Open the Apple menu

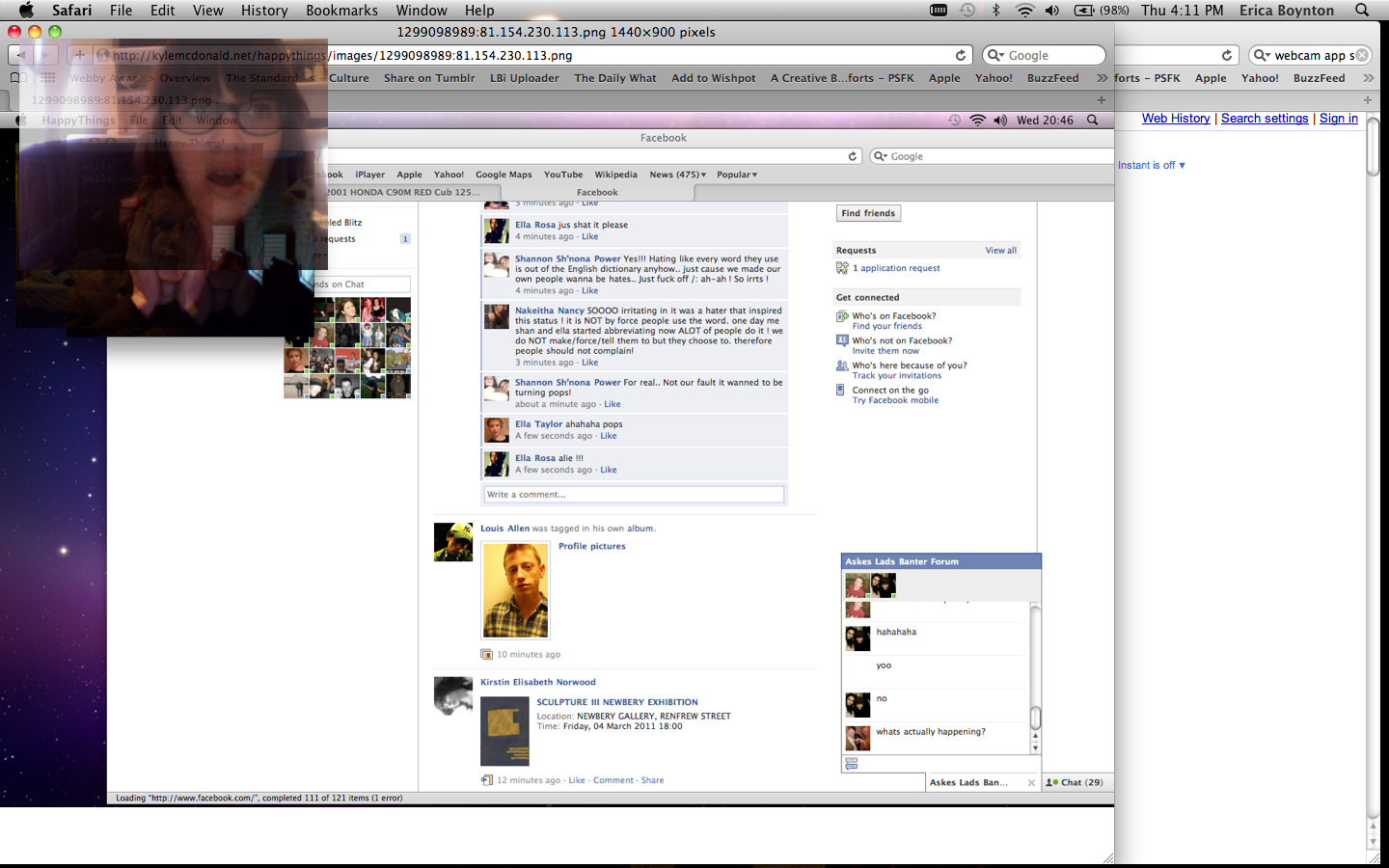tap(26, 10)
